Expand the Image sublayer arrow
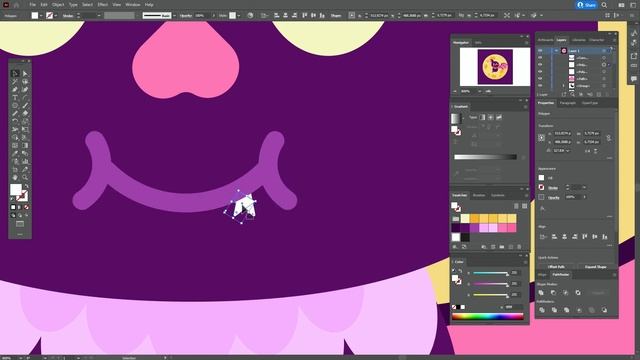Viewport: 640px width, 360px height. (x=564, y=86)
